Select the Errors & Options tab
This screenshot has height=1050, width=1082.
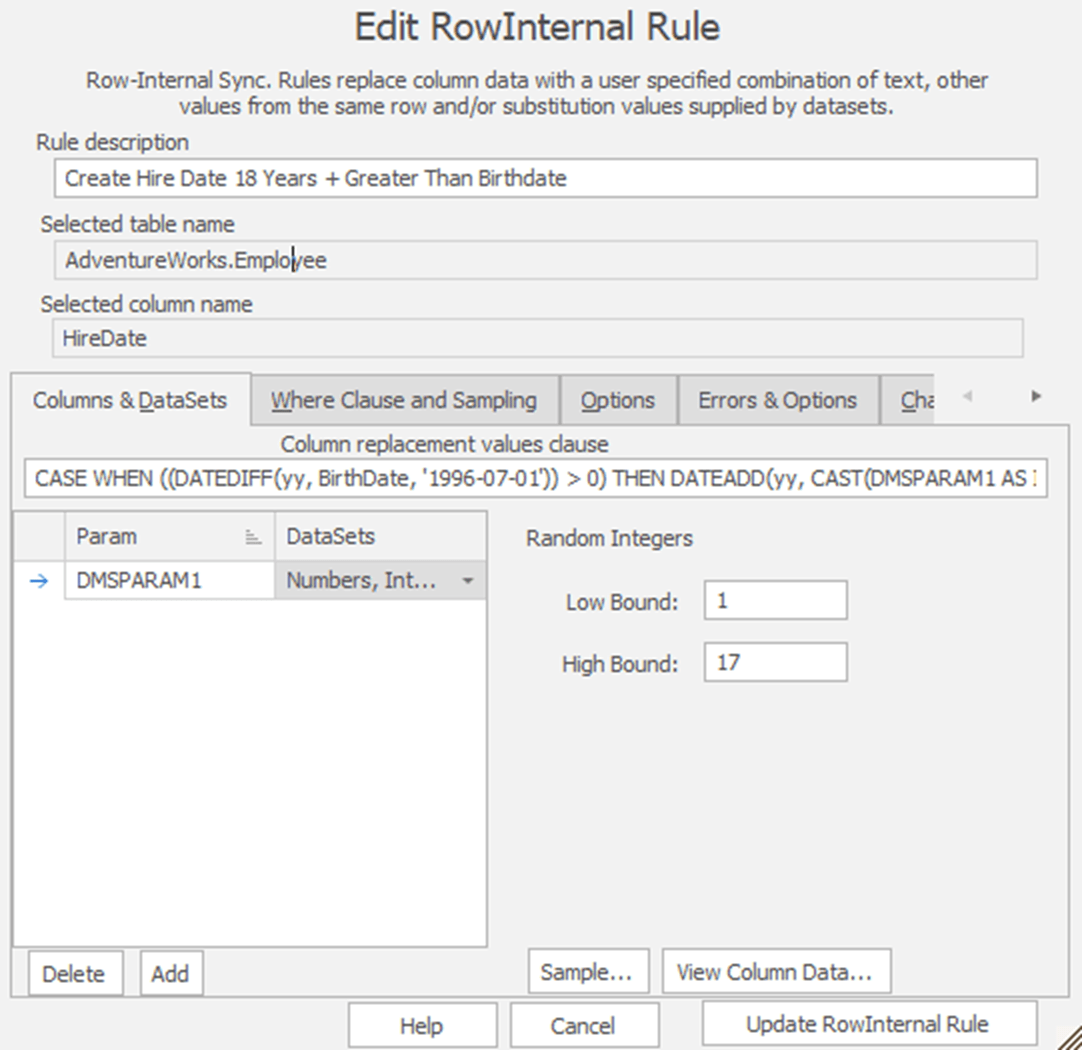point(778,399)
